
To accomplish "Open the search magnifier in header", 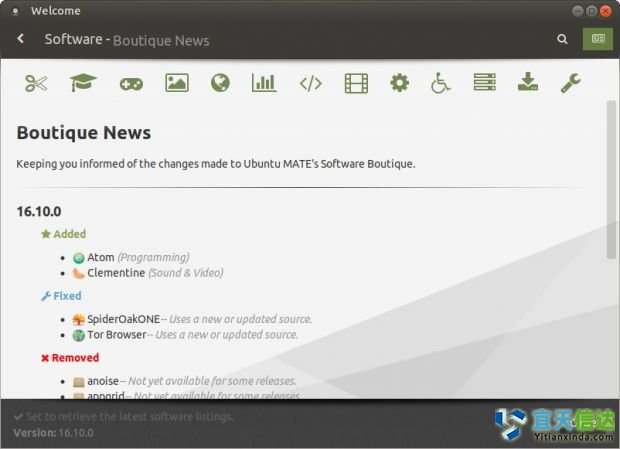I will (x=563, y=40).
